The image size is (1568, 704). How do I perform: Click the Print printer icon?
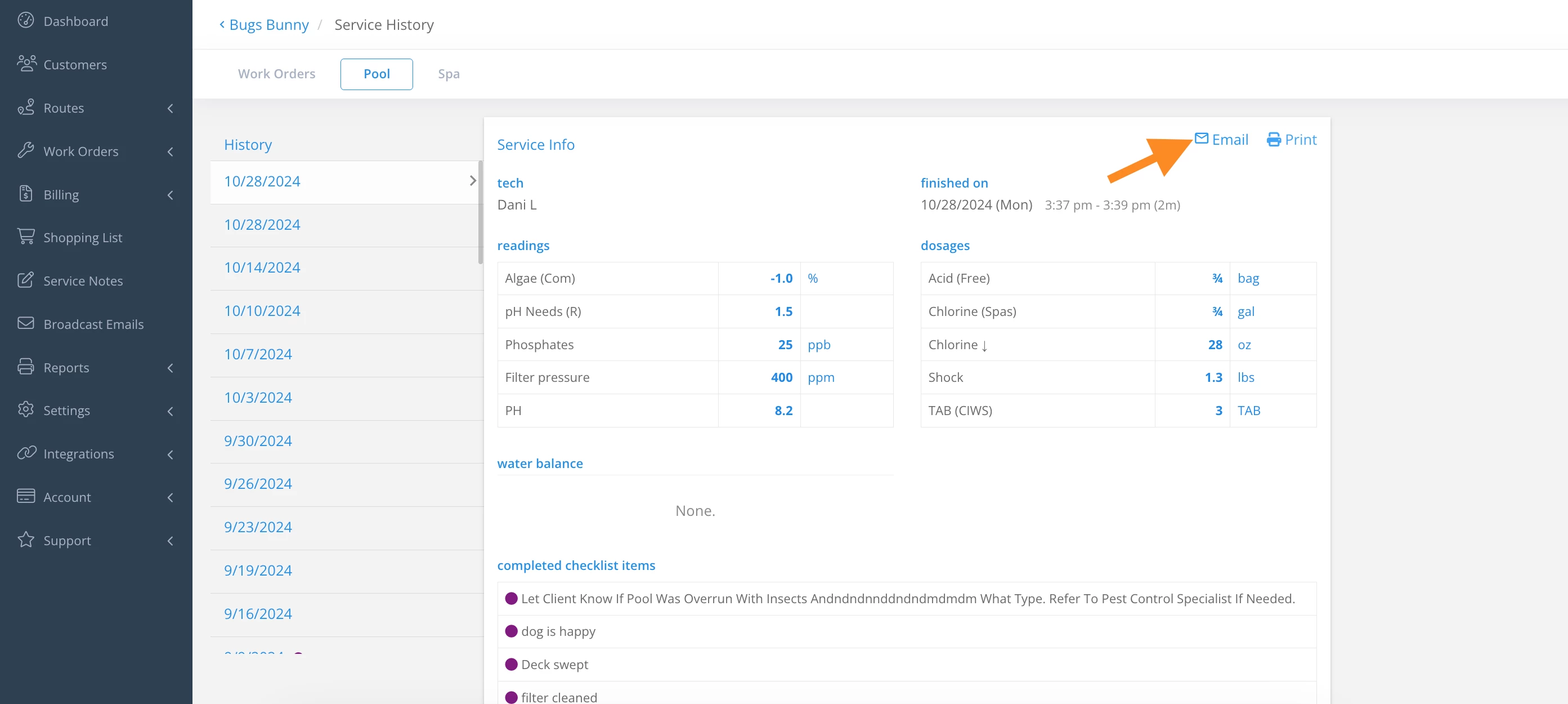pyautogui.click(x=1274, y=140)
